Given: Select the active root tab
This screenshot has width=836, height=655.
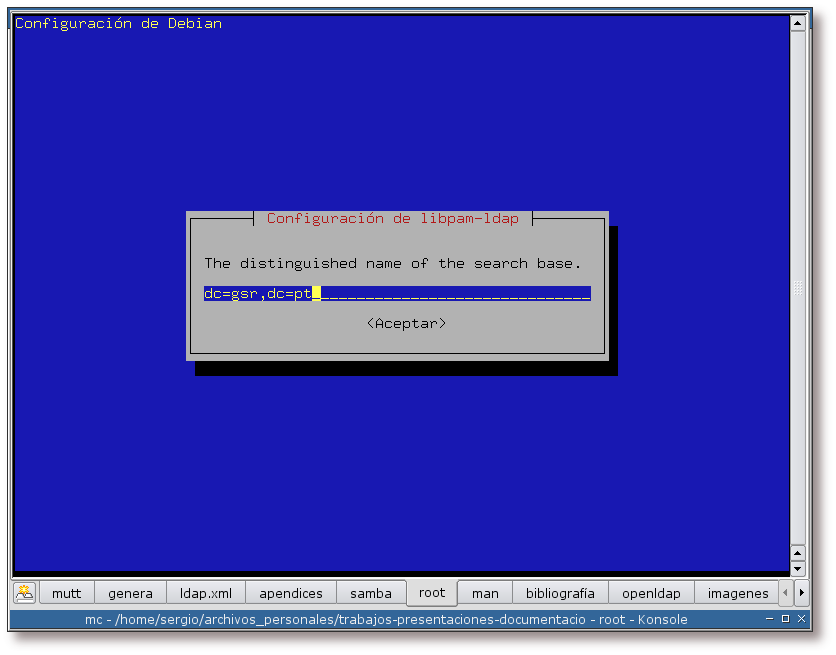Looking at the screenshot, I should [x=432, y=592].
